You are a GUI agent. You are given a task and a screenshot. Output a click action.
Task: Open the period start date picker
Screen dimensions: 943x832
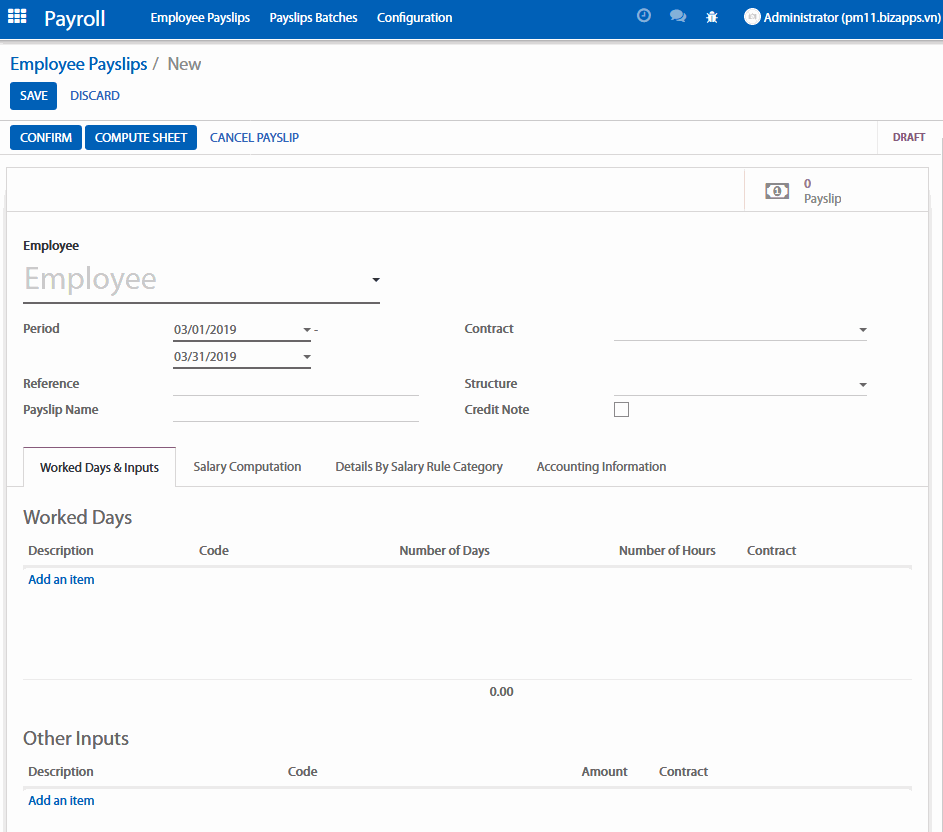(x=307, y=330)
